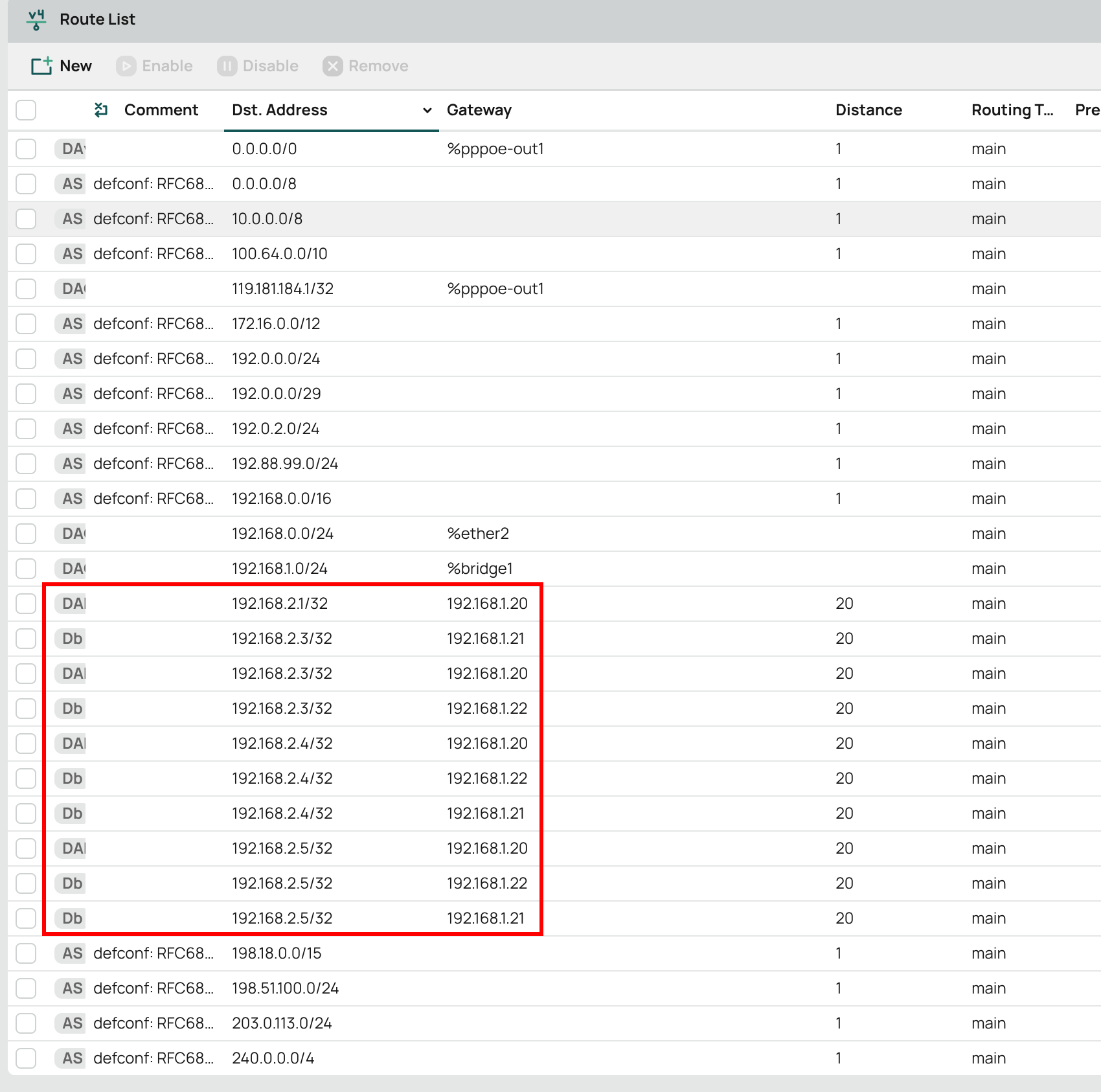This screenshot has width=1101, height=1092.
Task: Click the Disable button
Action: tap(258, 66)
